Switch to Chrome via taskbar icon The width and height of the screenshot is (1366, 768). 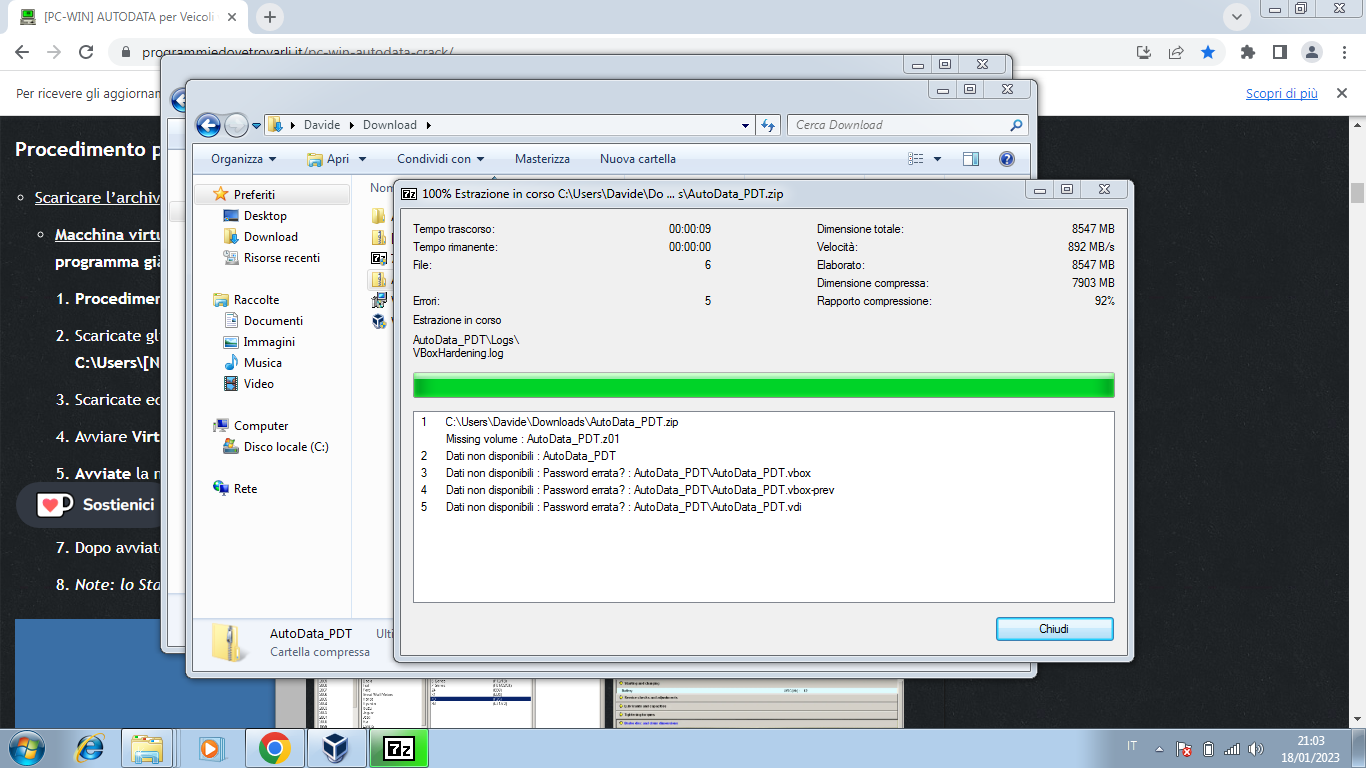(274, 748)
